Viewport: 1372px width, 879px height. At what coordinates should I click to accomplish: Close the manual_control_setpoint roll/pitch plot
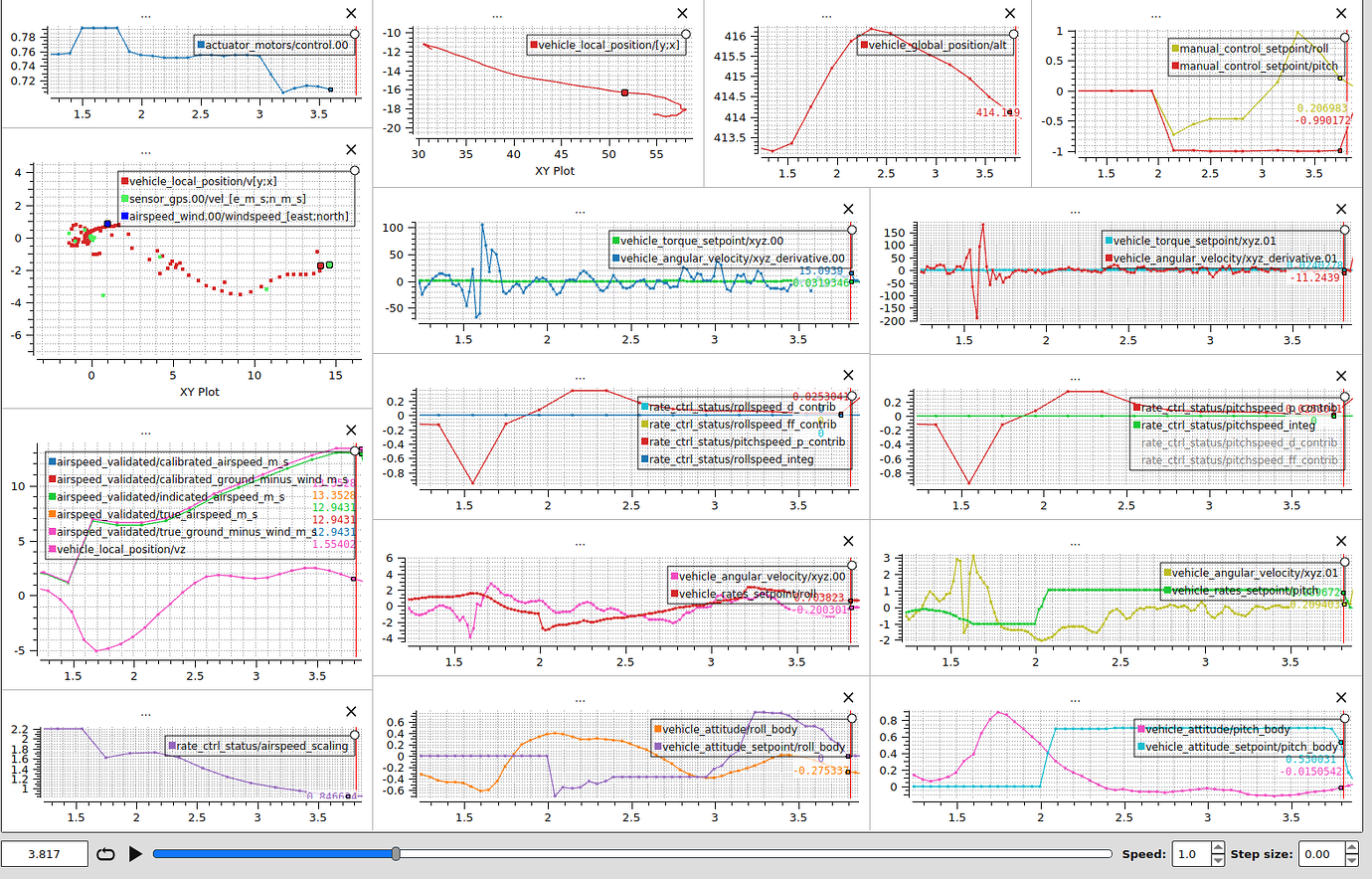click(1341, 13)
